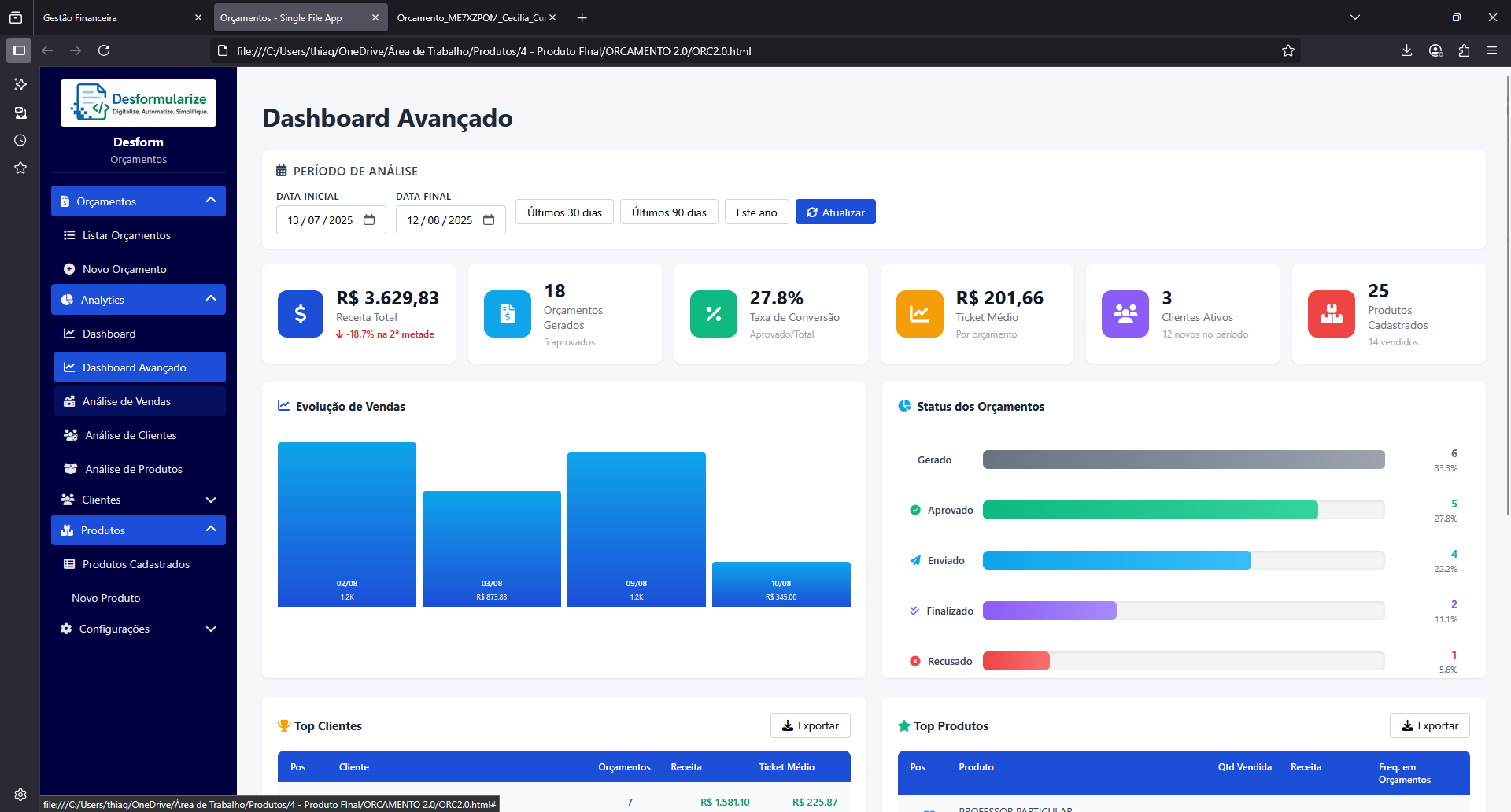Click the green Aprovado progress bar
The height and width of the screenshot is (812, 1511).
pyautogui.click(x=1150, y=510)
